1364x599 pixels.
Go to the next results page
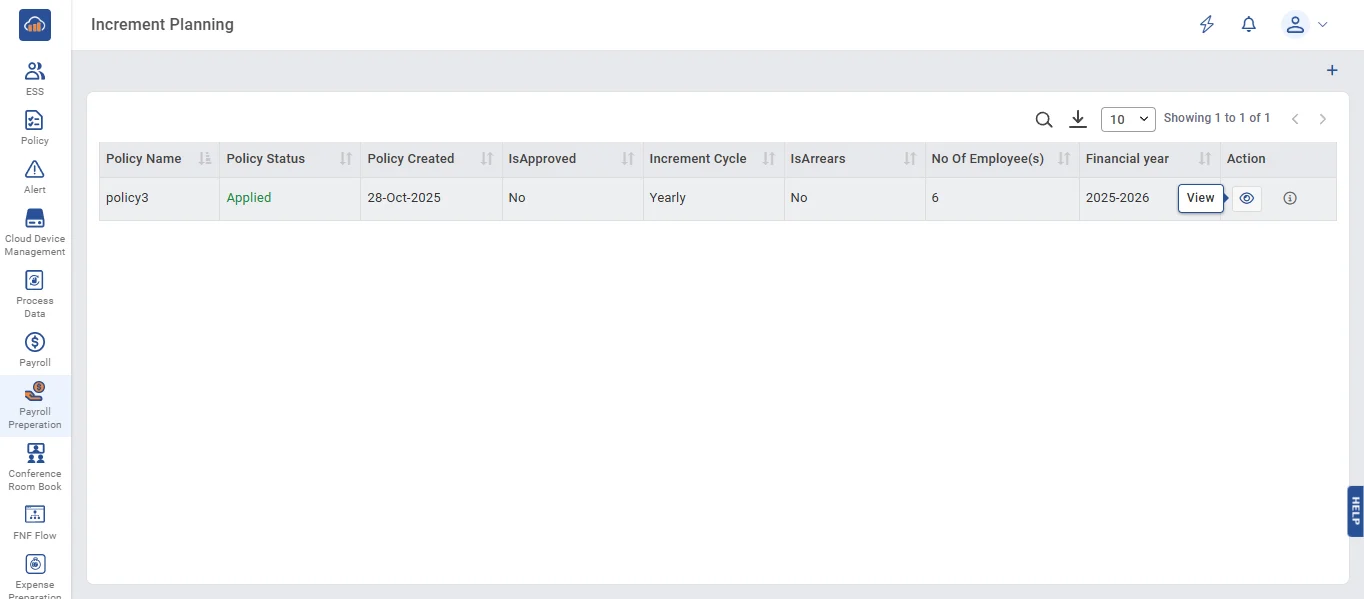pos(1322,120)
